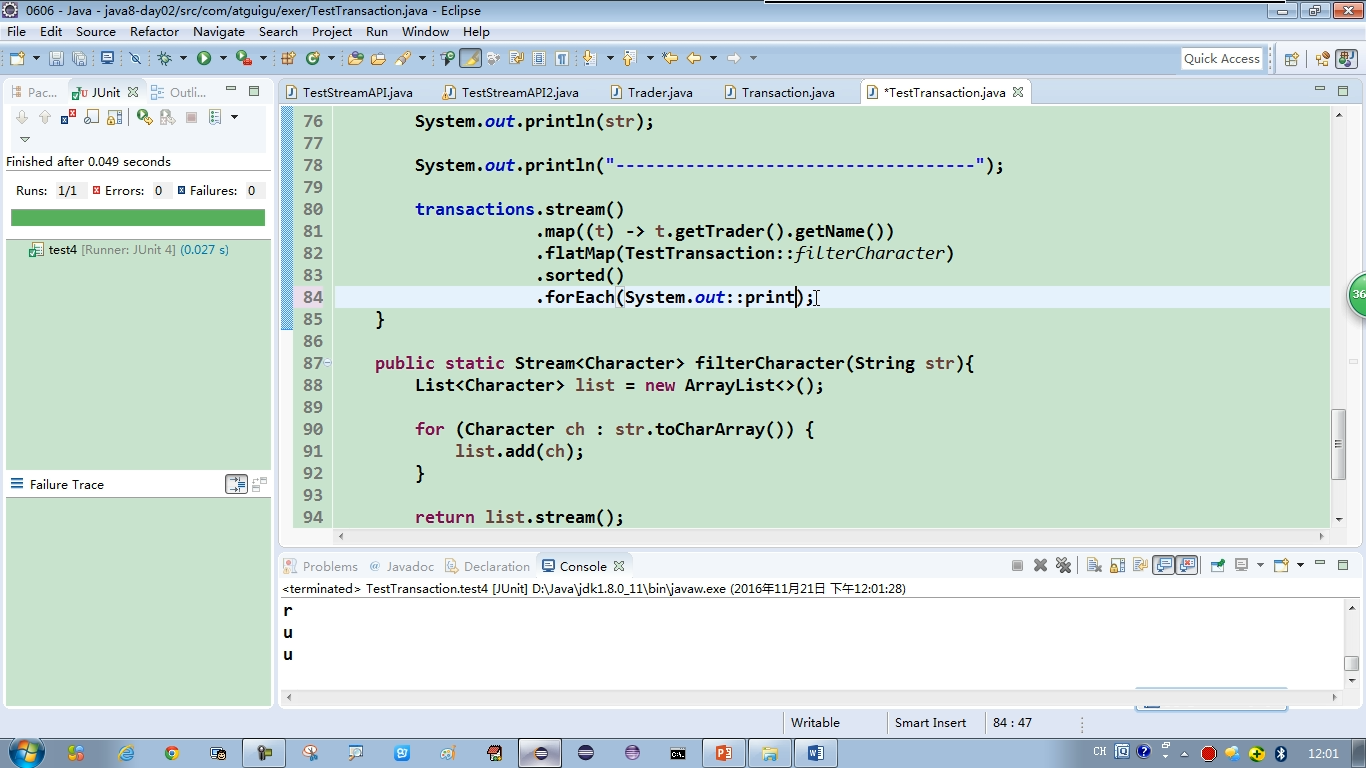Open JUnit Test Run History icon
The width and height of the screenshot is (1366, 768).
click(x=215, y=117)
